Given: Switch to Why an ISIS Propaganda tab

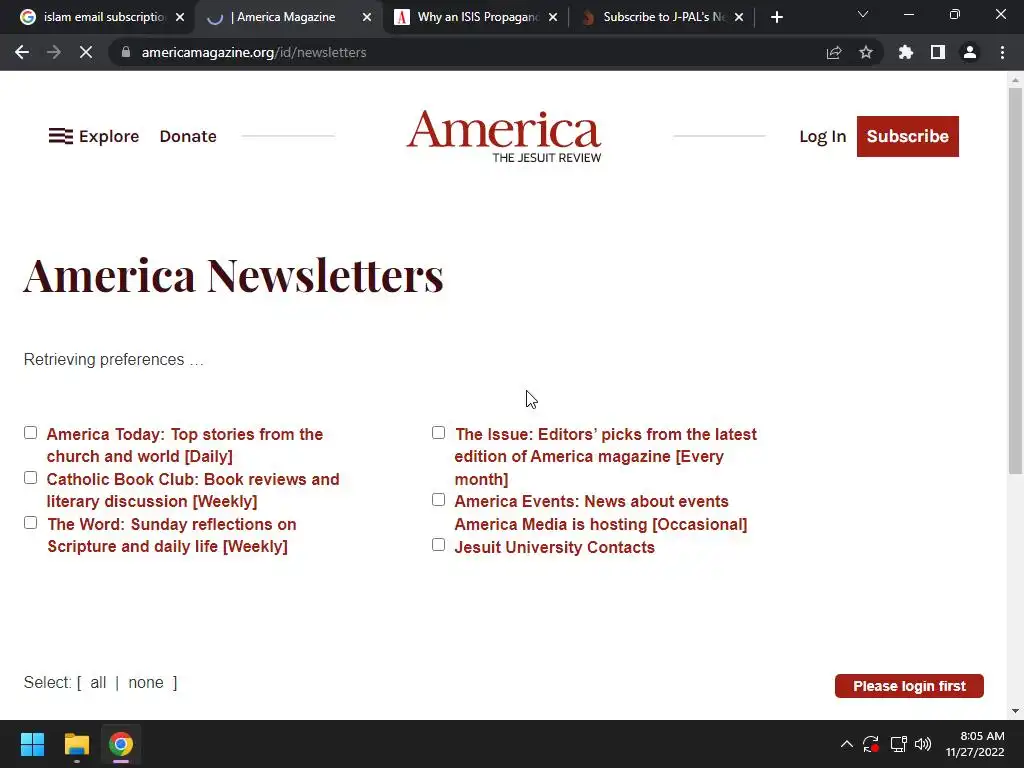Looking at the screenshot, I should pos(478,17).
